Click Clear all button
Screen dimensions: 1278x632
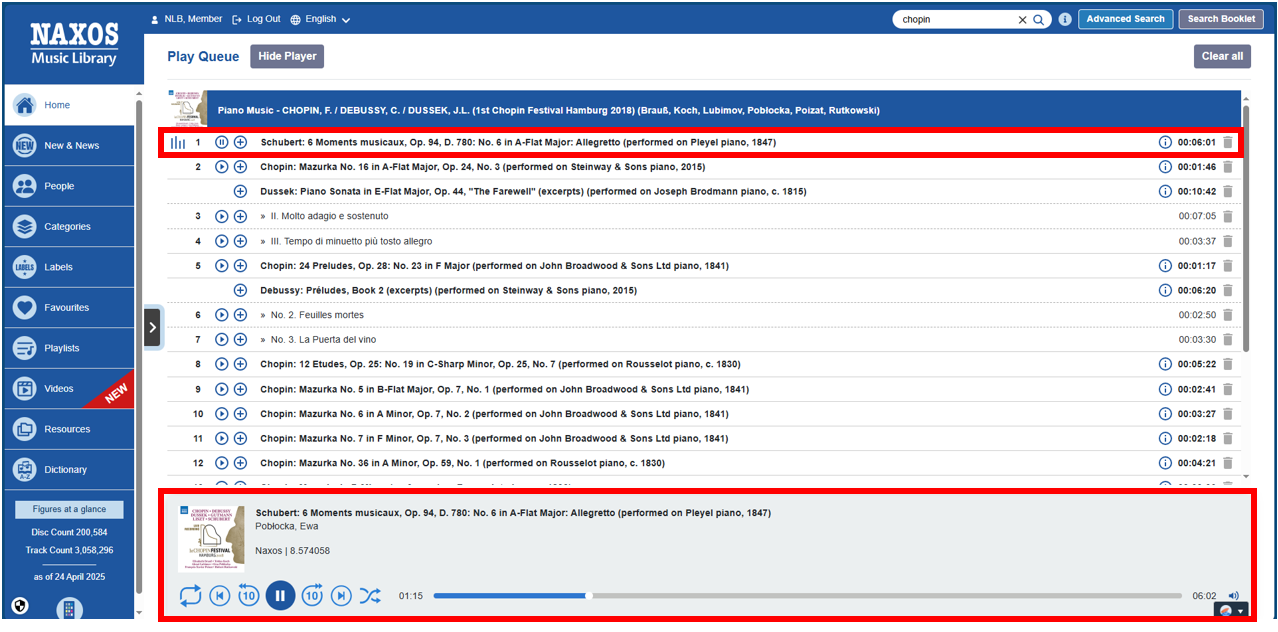[x=1222, y=56]
